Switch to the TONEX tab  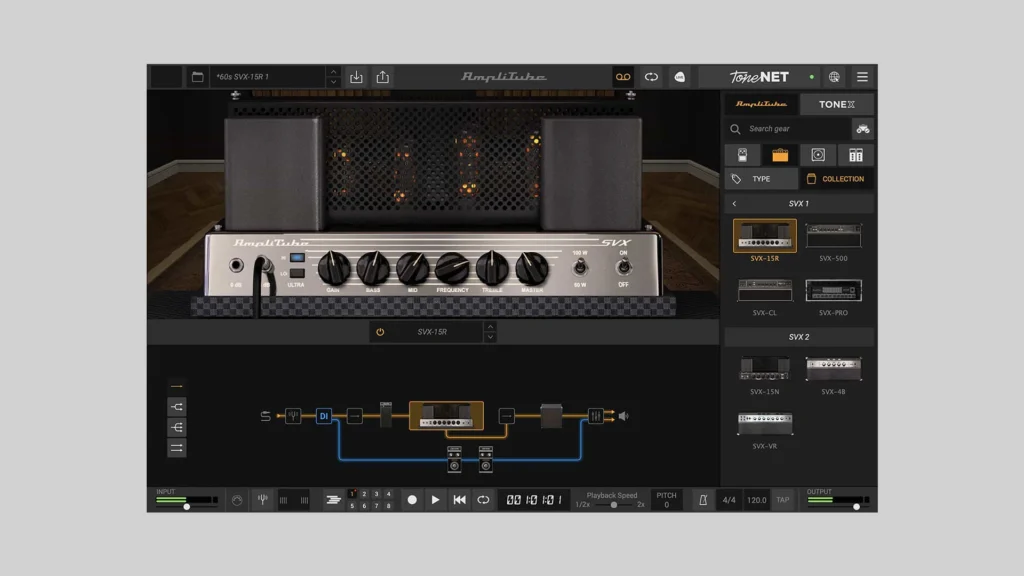pos(838,104)
